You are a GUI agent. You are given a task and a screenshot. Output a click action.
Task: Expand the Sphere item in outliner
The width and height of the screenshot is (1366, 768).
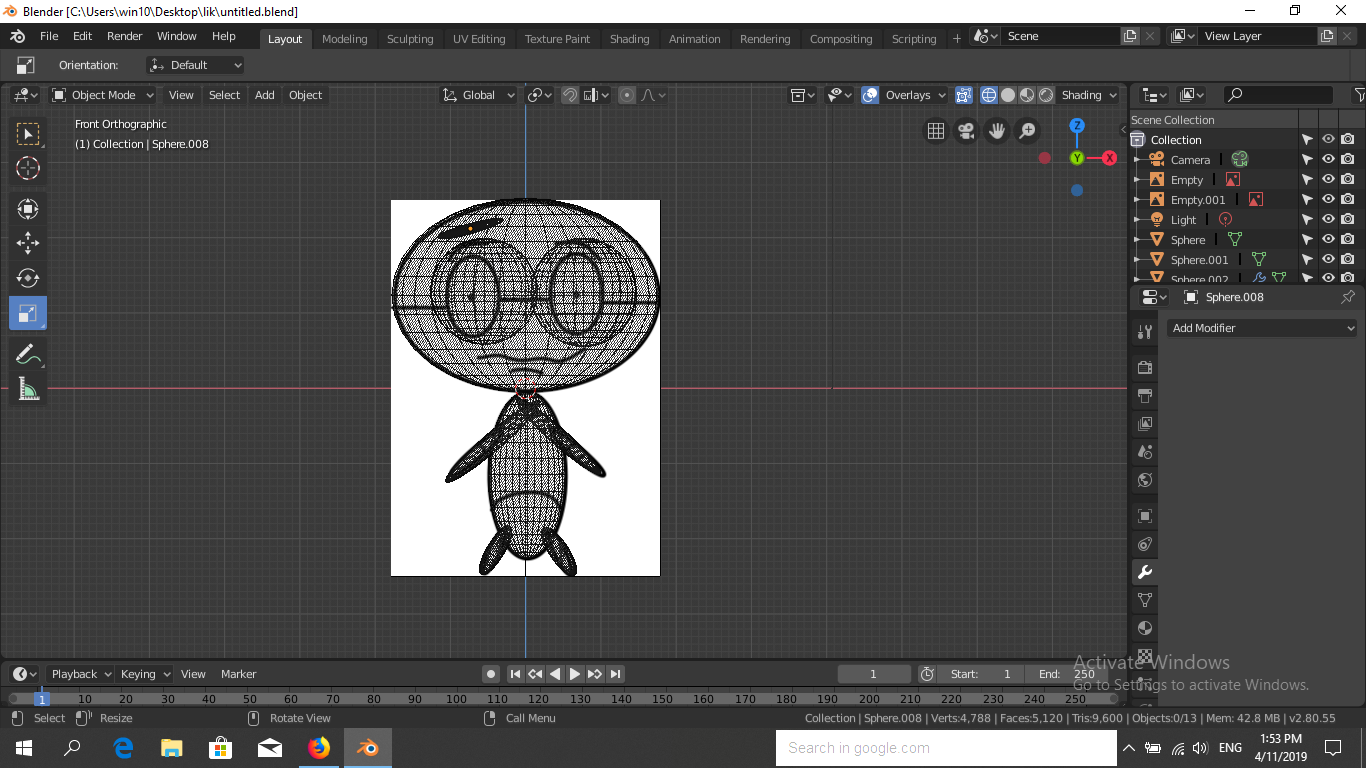point(1138,240)
